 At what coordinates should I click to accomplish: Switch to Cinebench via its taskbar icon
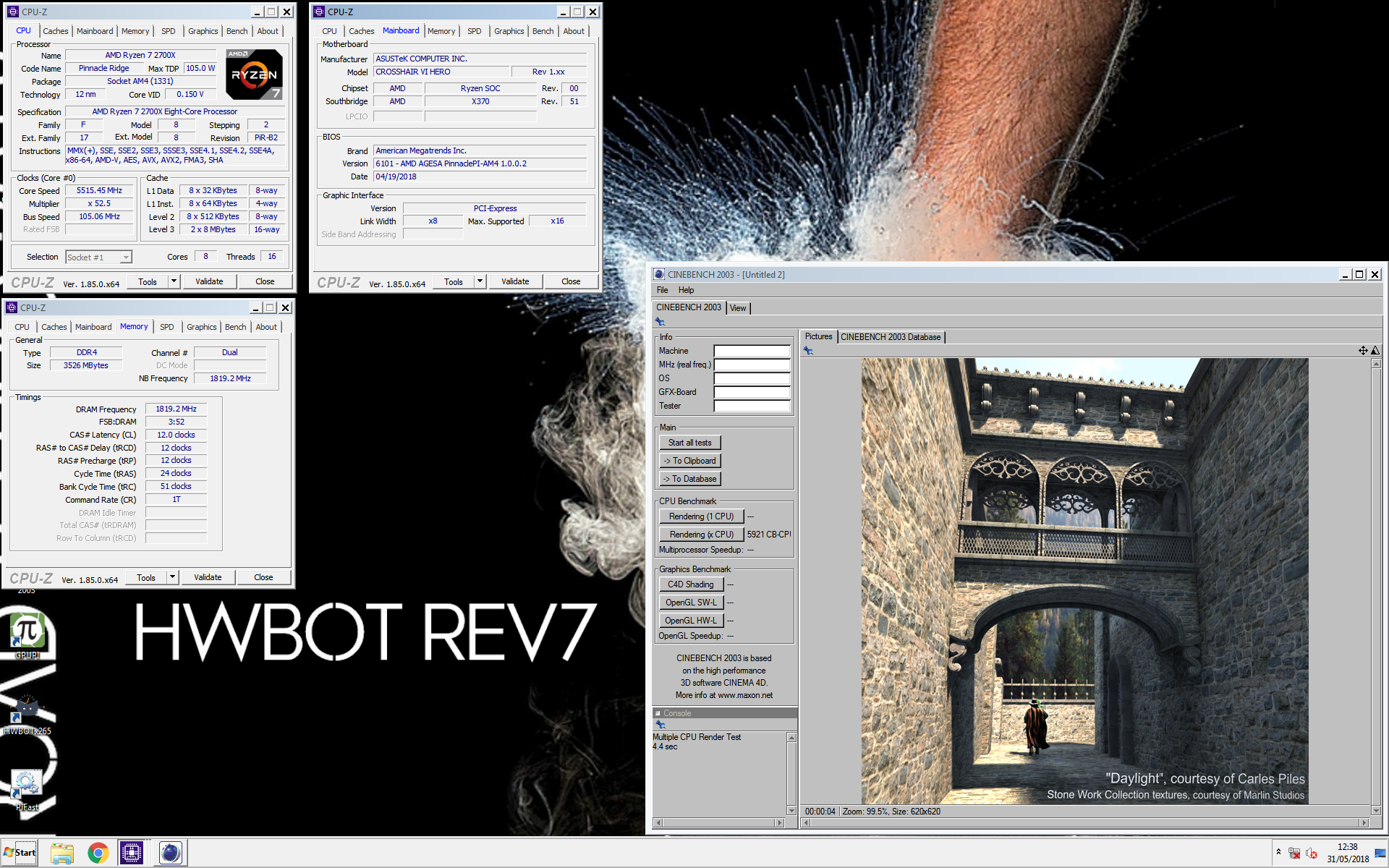(171, 854)
